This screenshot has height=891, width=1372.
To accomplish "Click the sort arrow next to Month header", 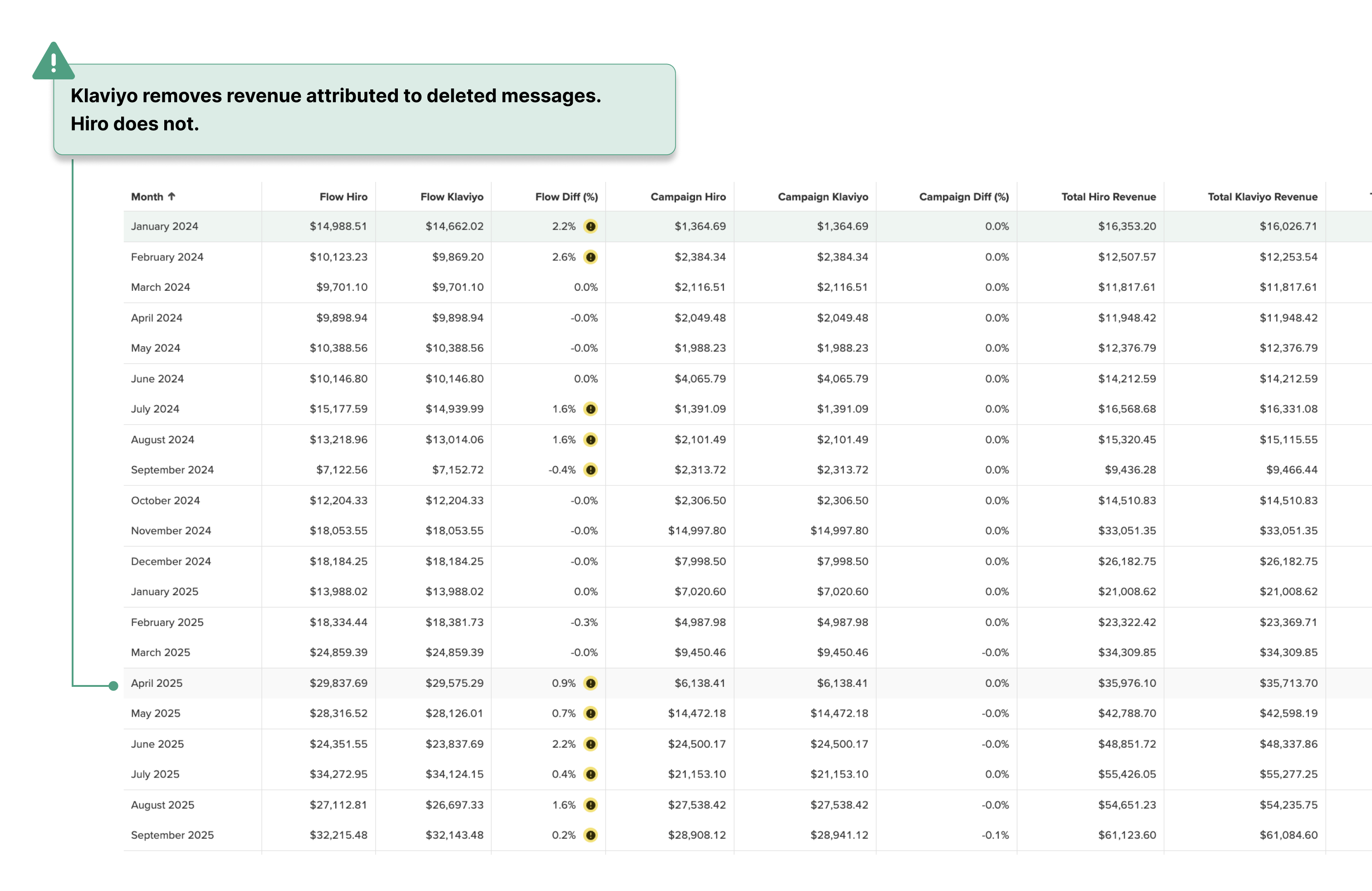I will point(171,196).
